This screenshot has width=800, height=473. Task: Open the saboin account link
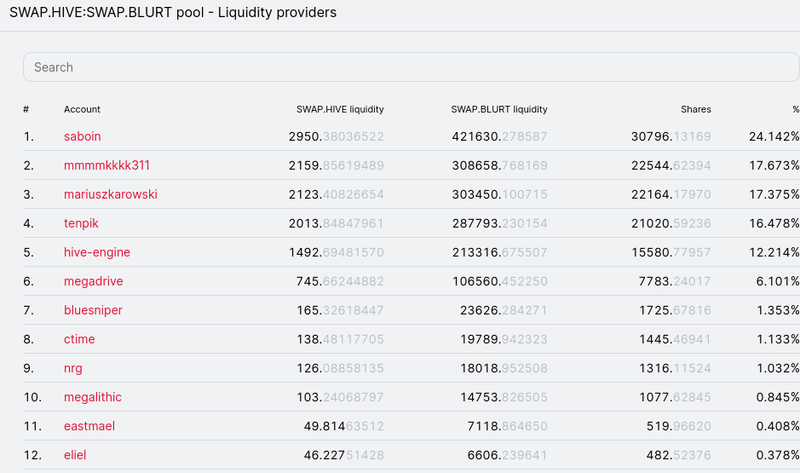[x=82, y=136]
